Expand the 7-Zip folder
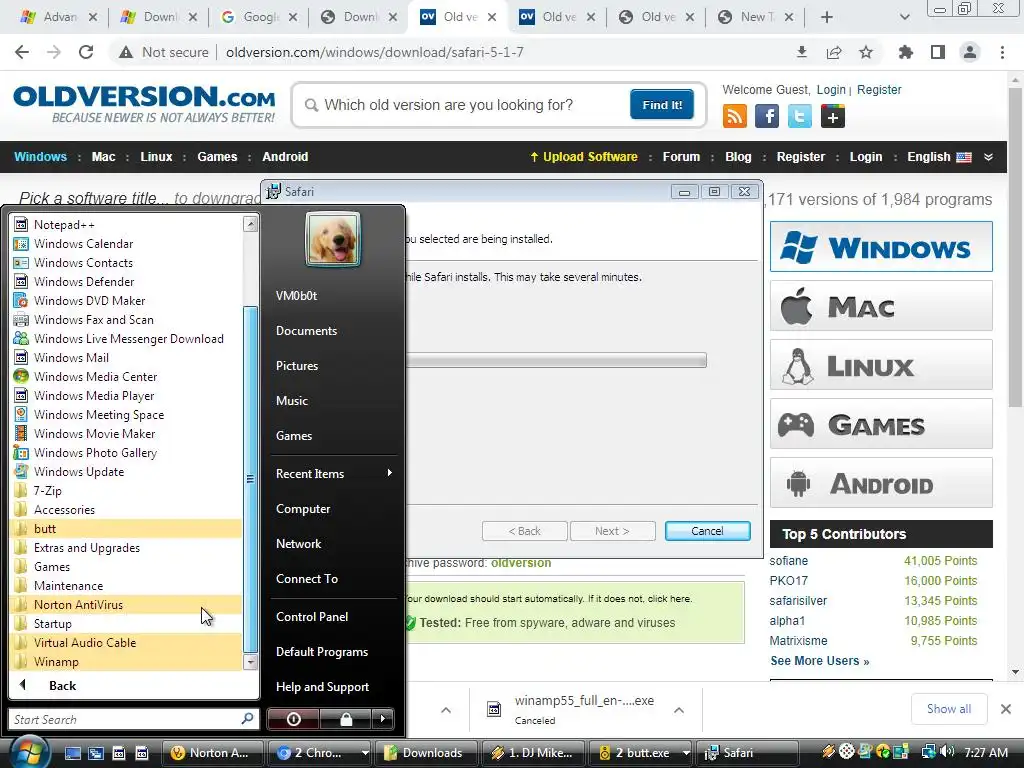The height and width of the screenshot is (768, 1024). tap(47, 490)
